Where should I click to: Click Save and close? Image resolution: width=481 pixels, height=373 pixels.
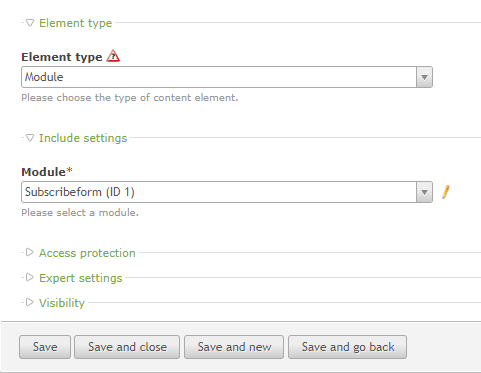[x=127, y=347]
